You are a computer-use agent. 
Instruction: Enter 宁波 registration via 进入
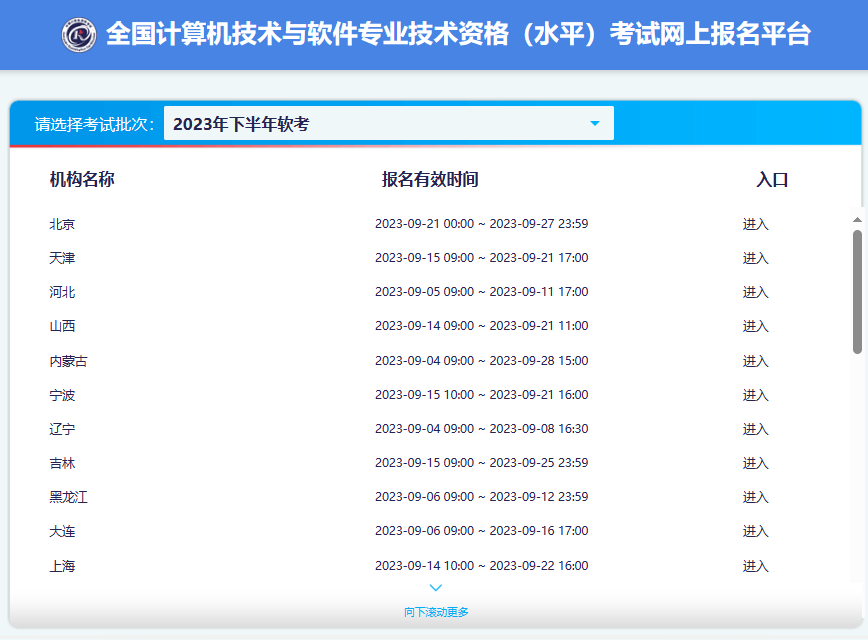(754, 394)
